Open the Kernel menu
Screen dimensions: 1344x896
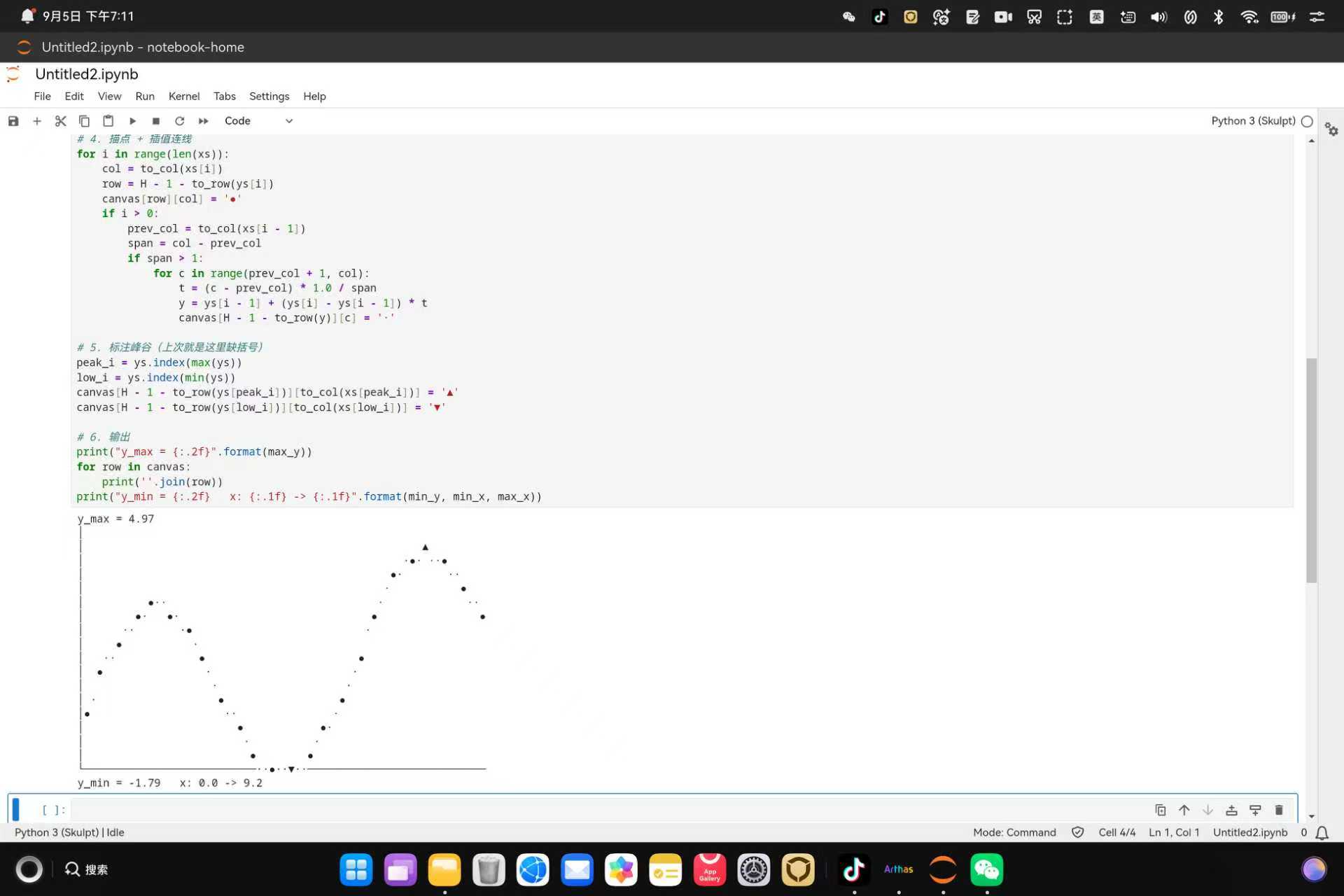tap(184, 97)
